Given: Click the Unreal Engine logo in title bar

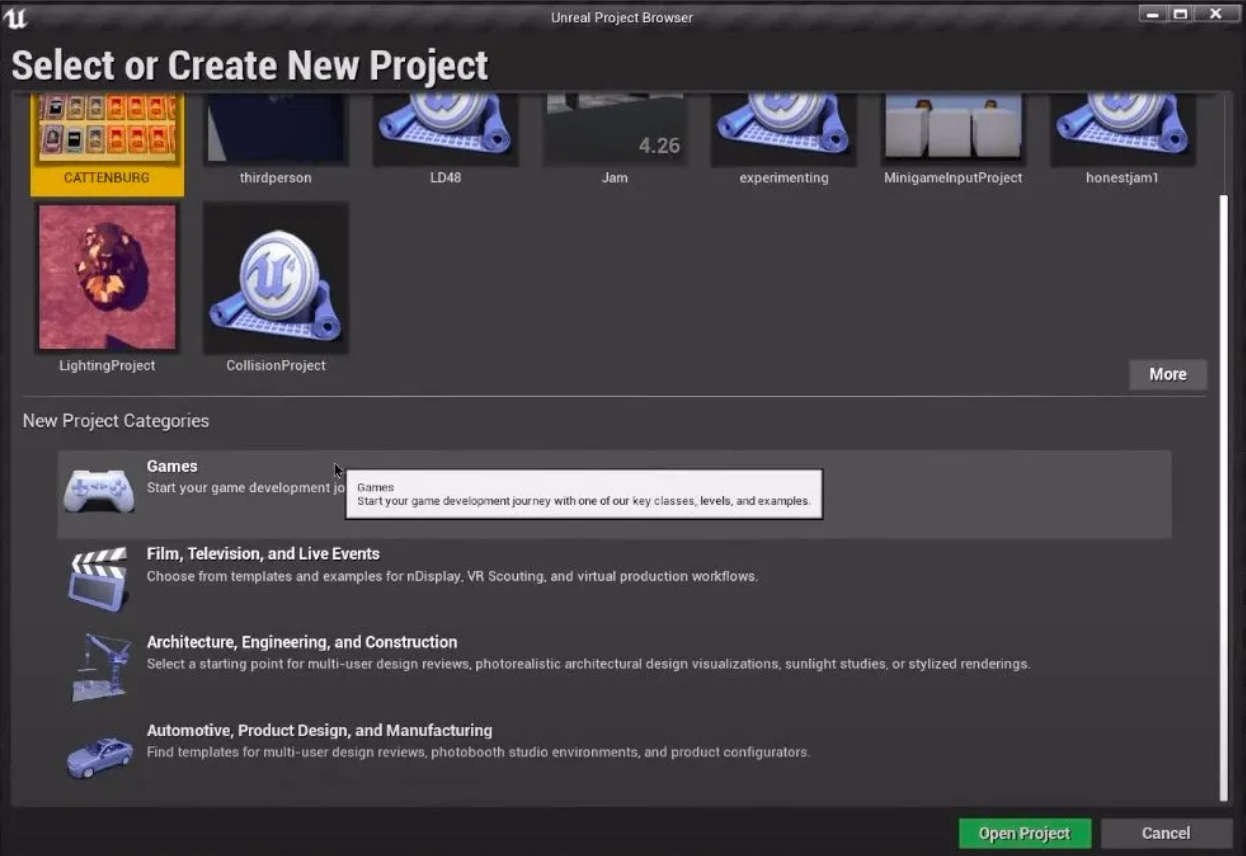Looking at the screenshot, I should click(16, 17).
